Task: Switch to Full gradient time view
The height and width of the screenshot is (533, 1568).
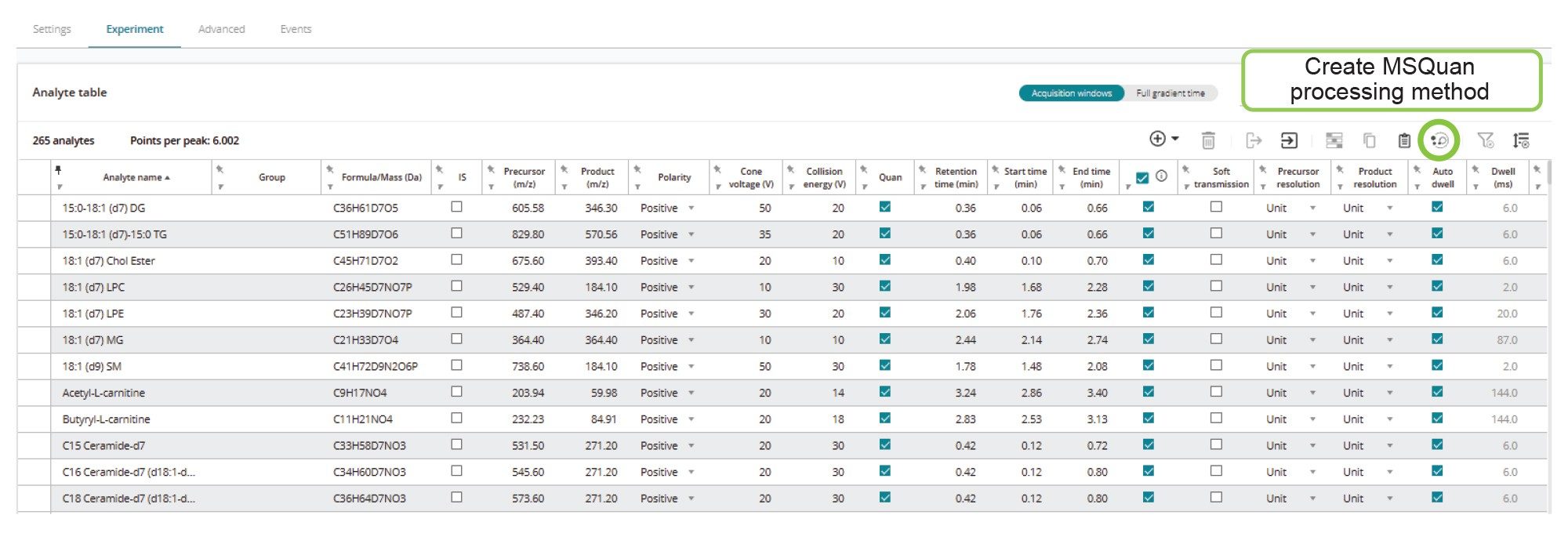Action: [1171, 93]
